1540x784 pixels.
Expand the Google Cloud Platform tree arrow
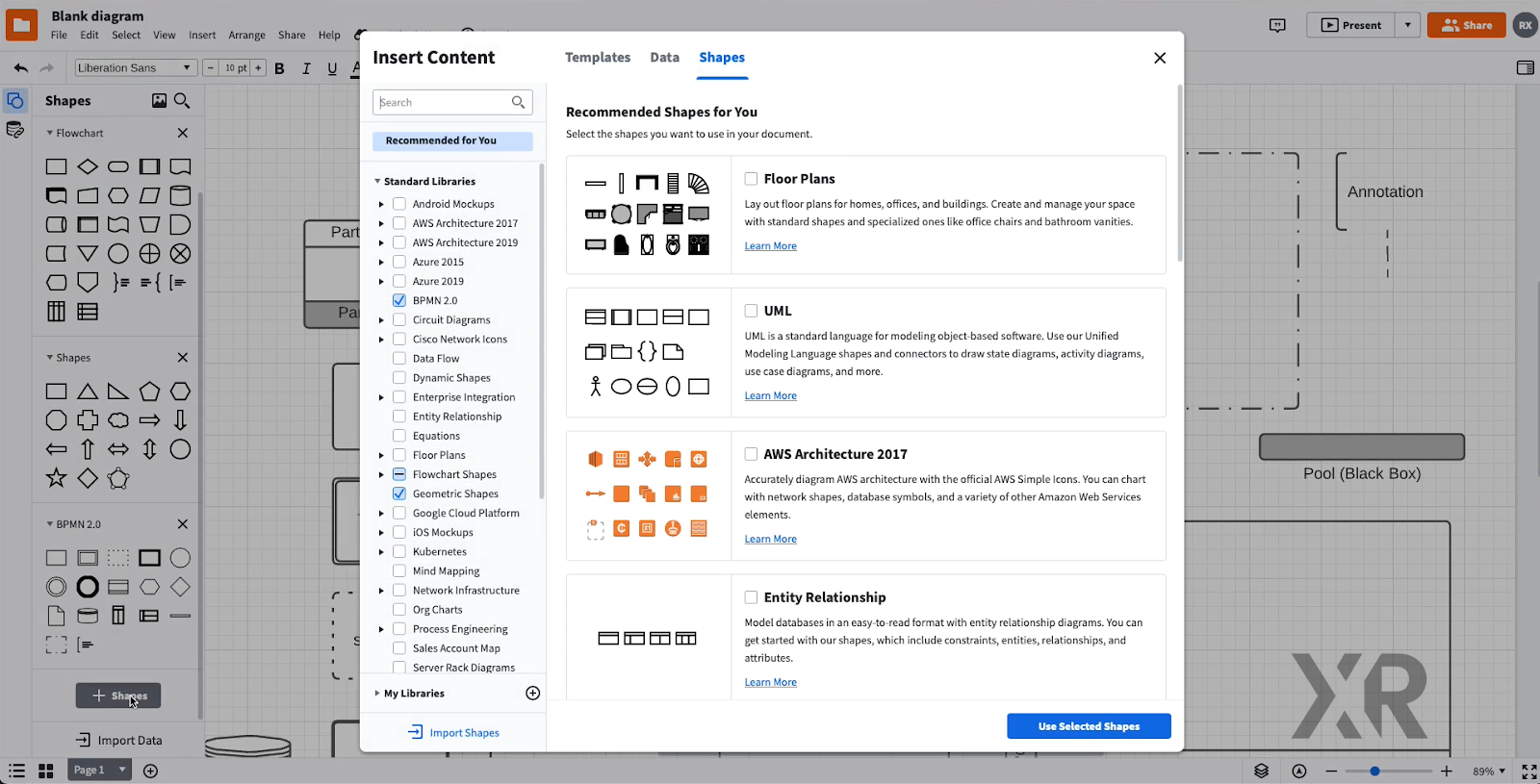click(x=381, y=513)
